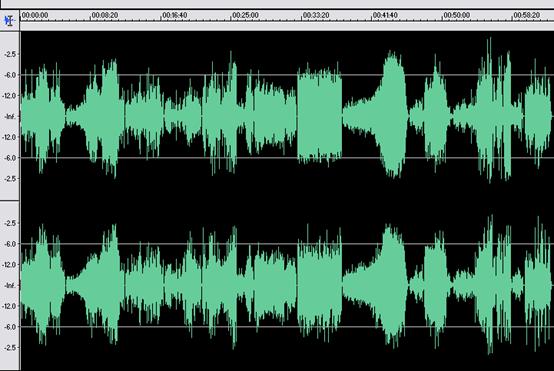Click top channel's -Inf. center level label
The image size is (554, 371).
pyautogui.click(x=11, y=116)
